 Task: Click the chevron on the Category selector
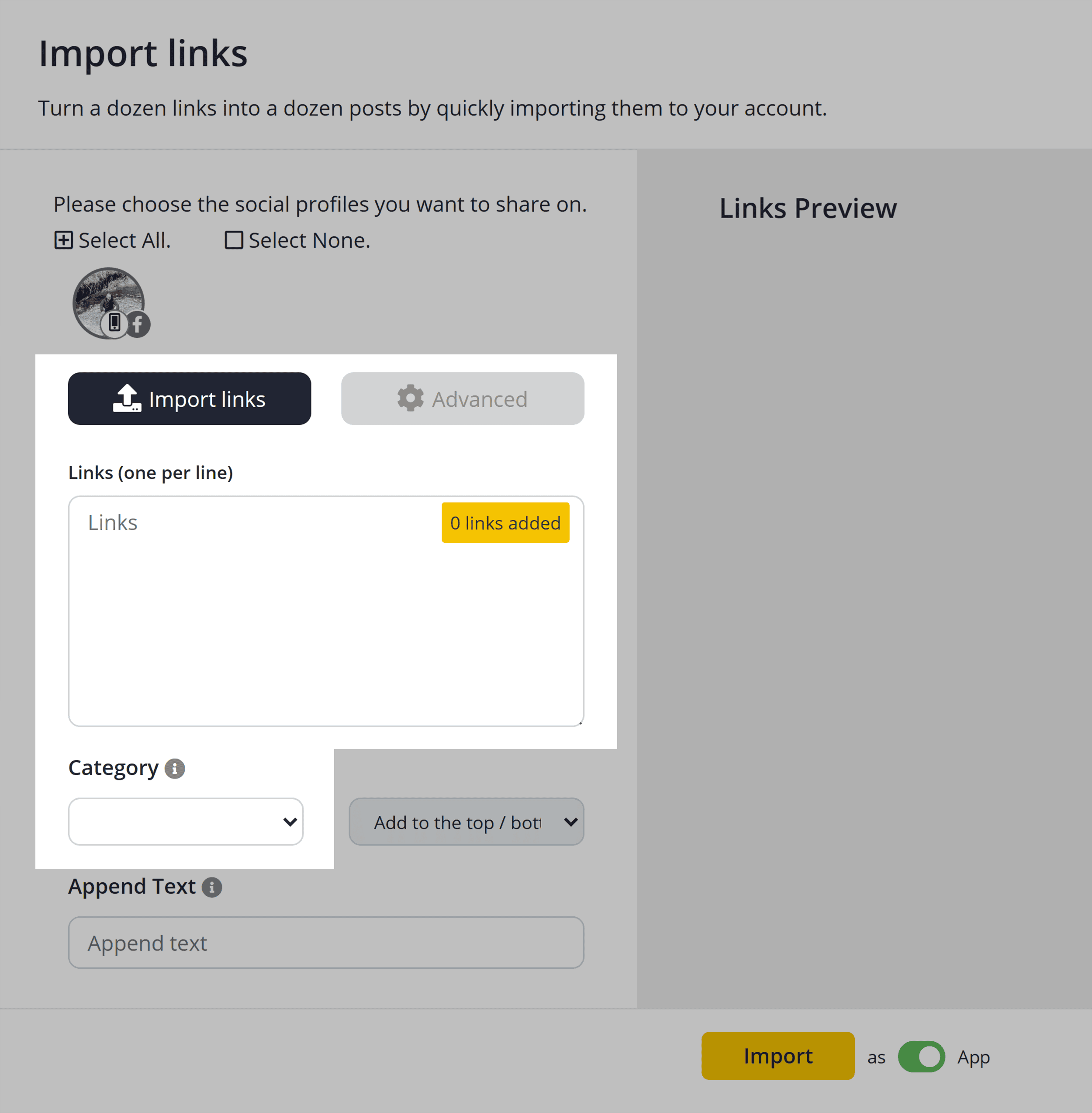pyautogui.click(x=289, y=822)
